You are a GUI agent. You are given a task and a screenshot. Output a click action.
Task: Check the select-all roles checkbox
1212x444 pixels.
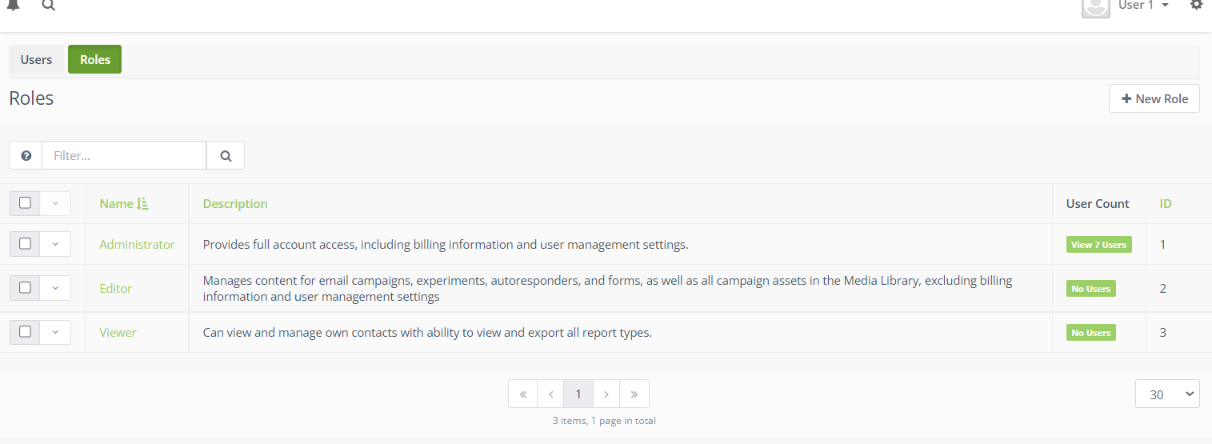[25, 203]
